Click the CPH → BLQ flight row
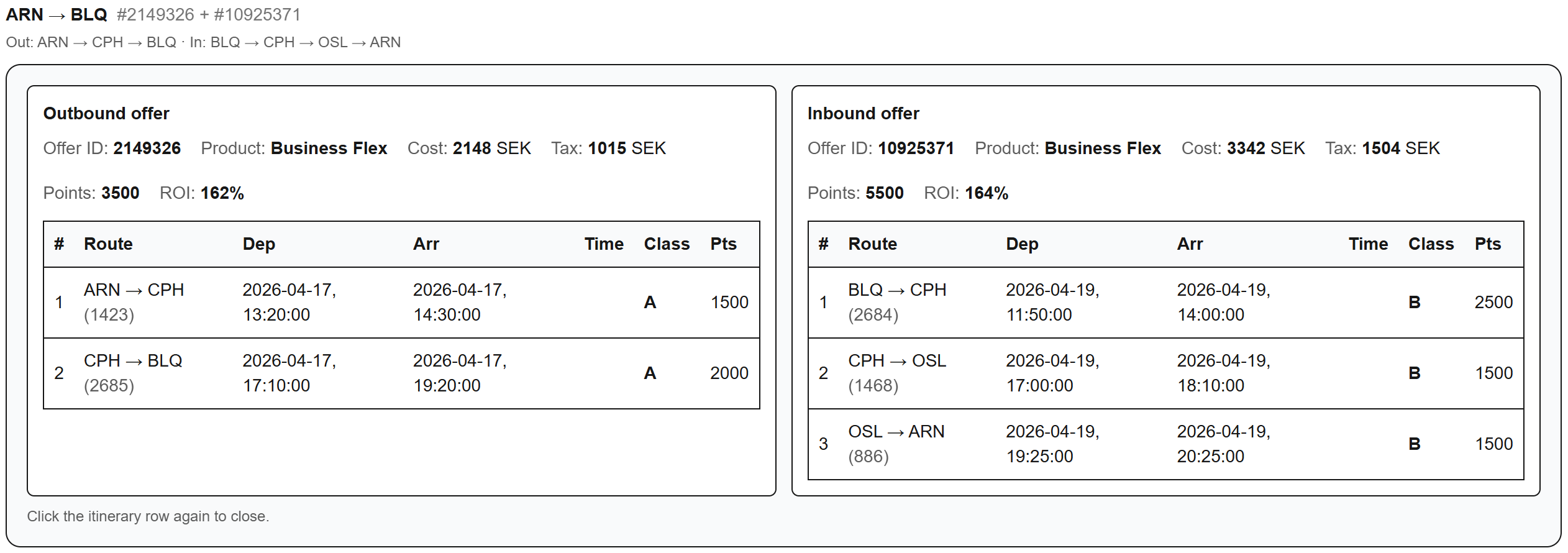 (401, 373)
